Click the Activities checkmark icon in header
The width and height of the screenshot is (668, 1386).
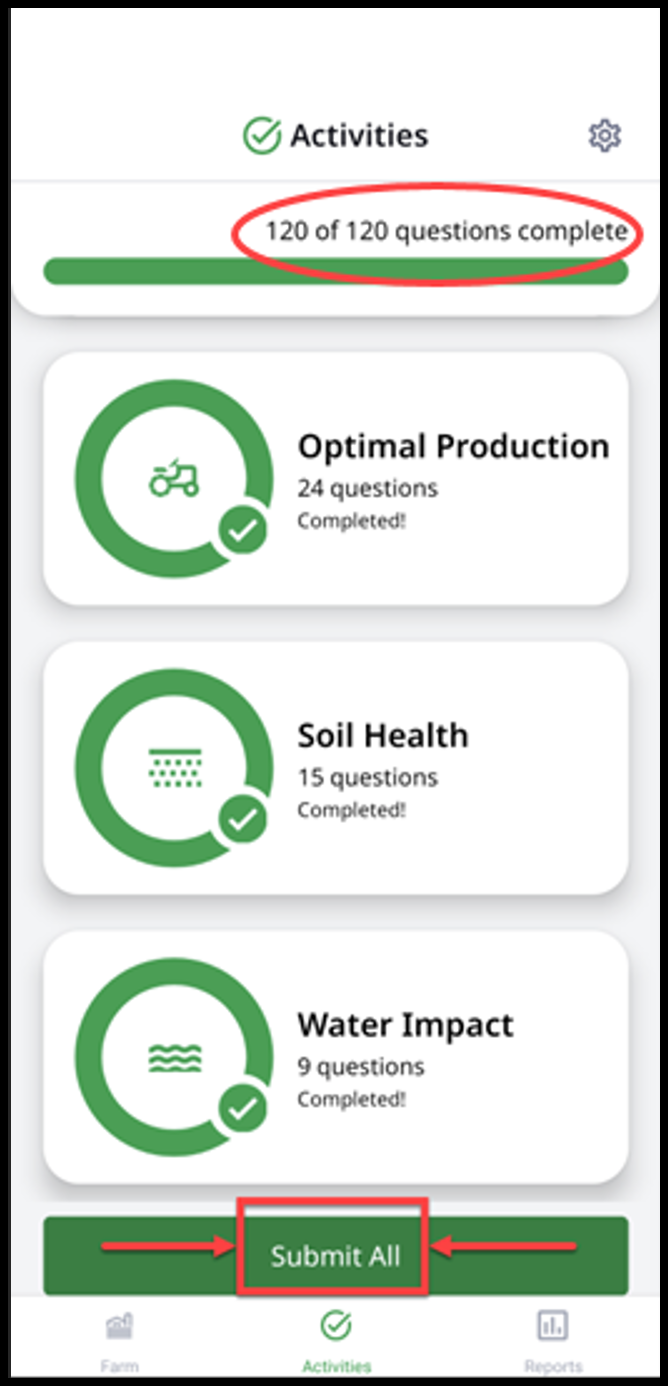(262, 136)
